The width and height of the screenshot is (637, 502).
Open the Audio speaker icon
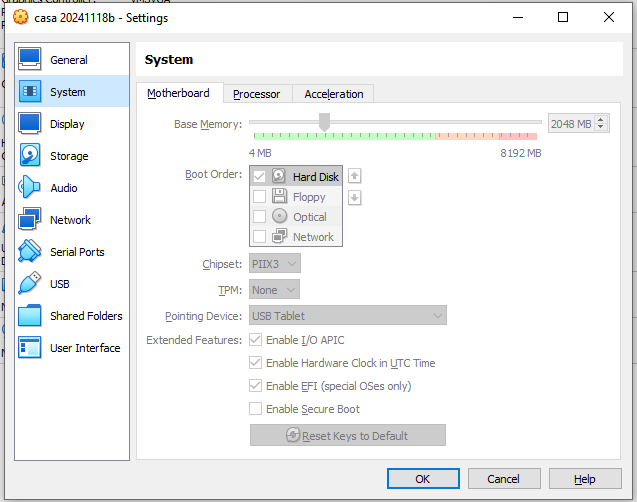click(x=29, y=187)
